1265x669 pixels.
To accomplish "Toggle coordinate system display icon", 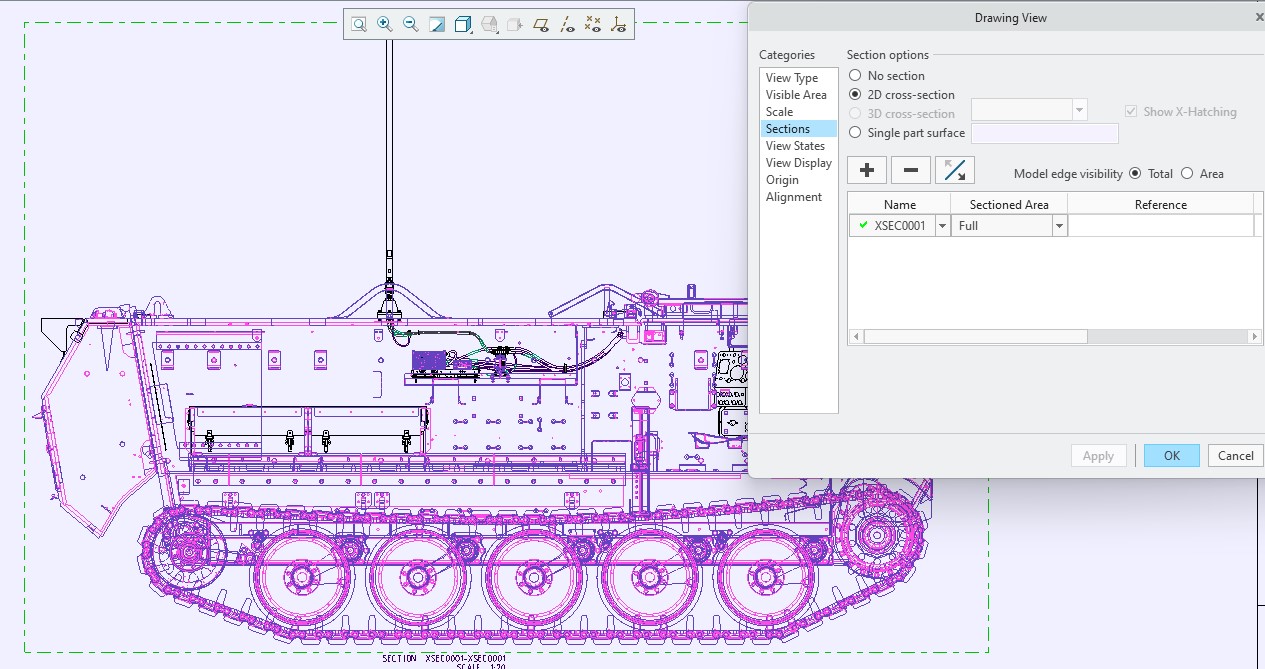I will (x=619, y=24).
